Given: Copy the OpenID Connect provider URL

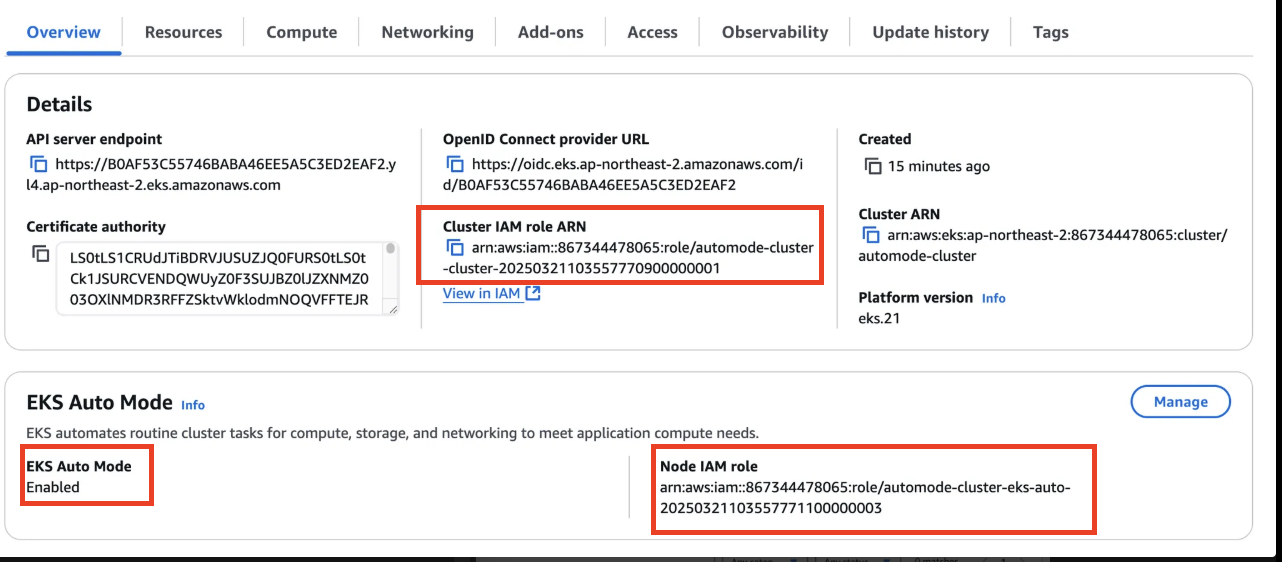Looking at the screenshot, I should [455, 165].
